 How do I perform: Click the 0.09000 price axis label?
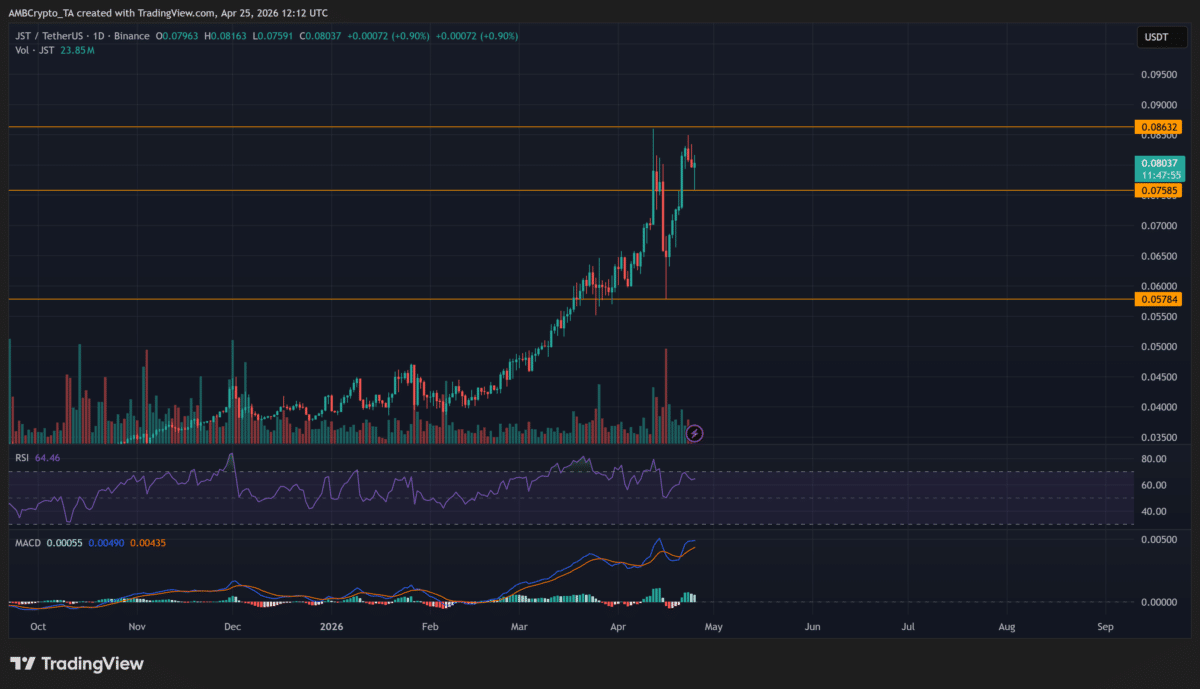click(1157, 104)
